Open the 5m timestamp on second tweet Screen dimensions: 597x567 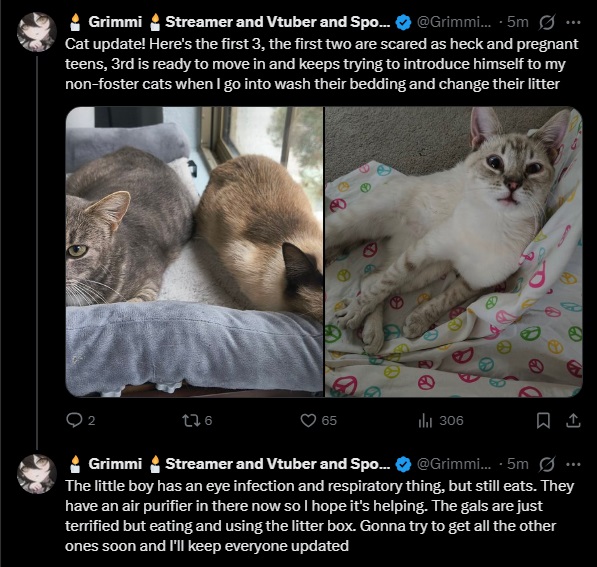tap(518, 464)
